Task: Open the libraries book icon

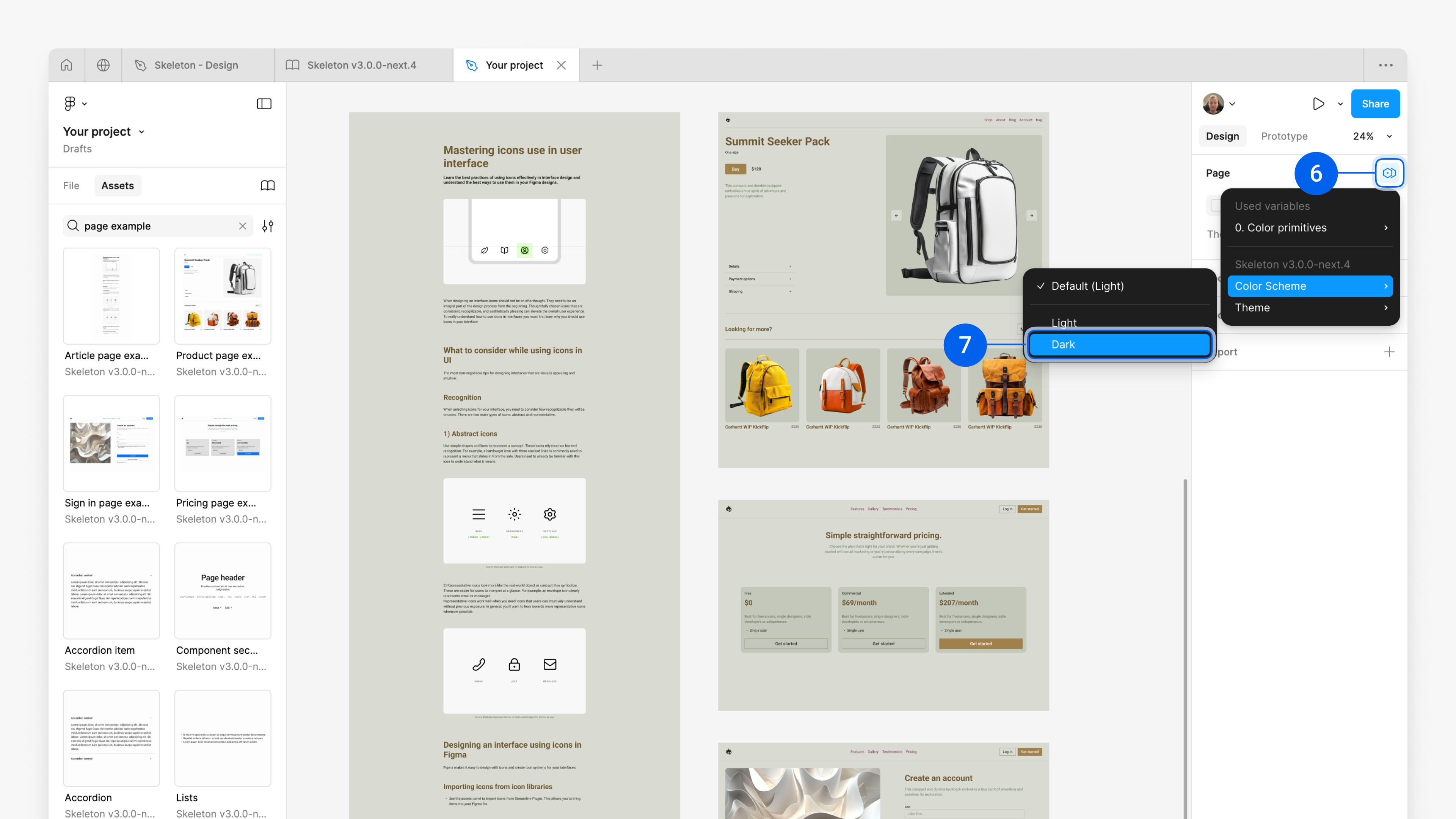Action: pyautogui.click(x=267, y=185)
